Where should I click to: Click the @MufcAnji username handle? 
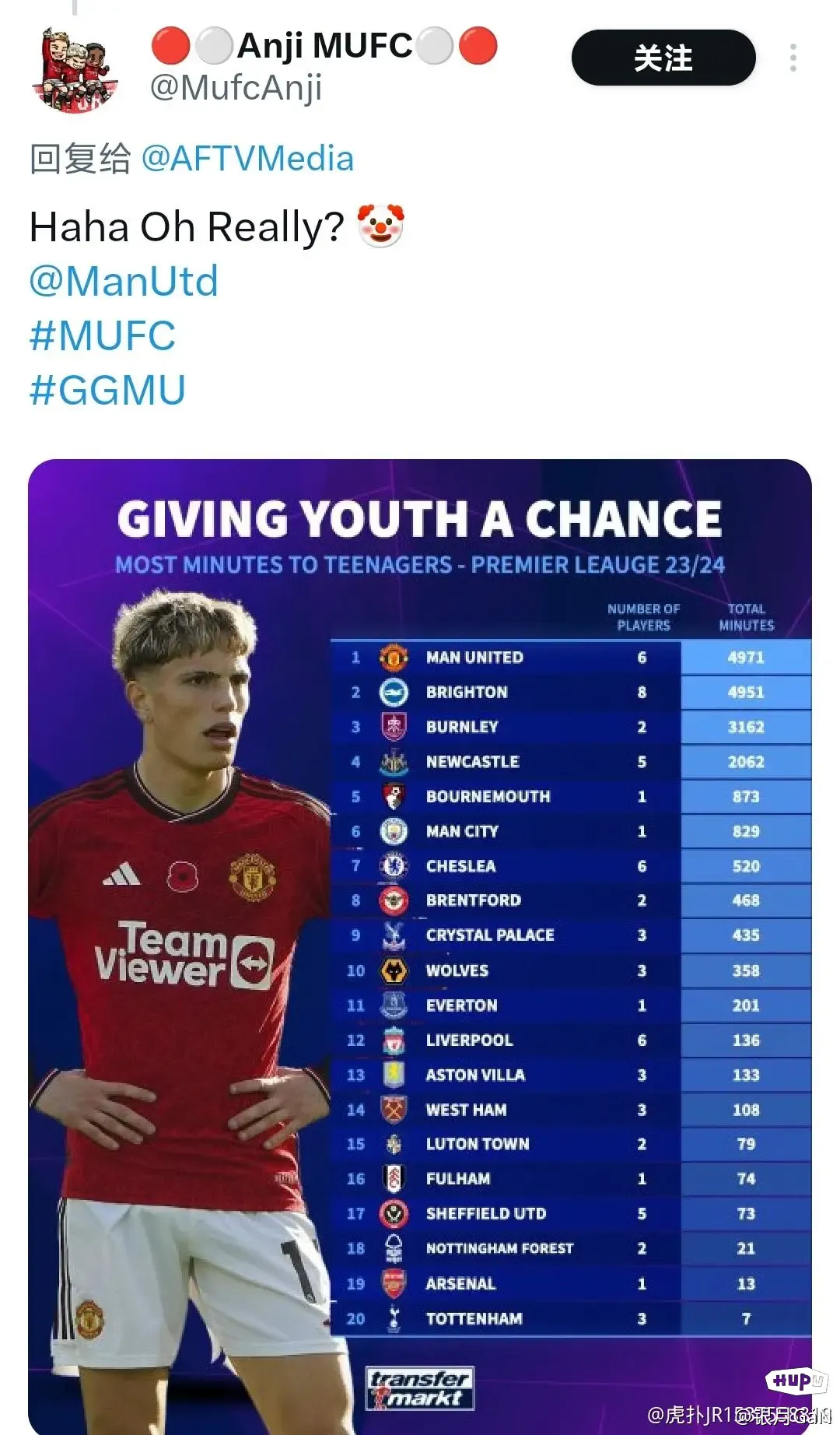click(236, 87)
